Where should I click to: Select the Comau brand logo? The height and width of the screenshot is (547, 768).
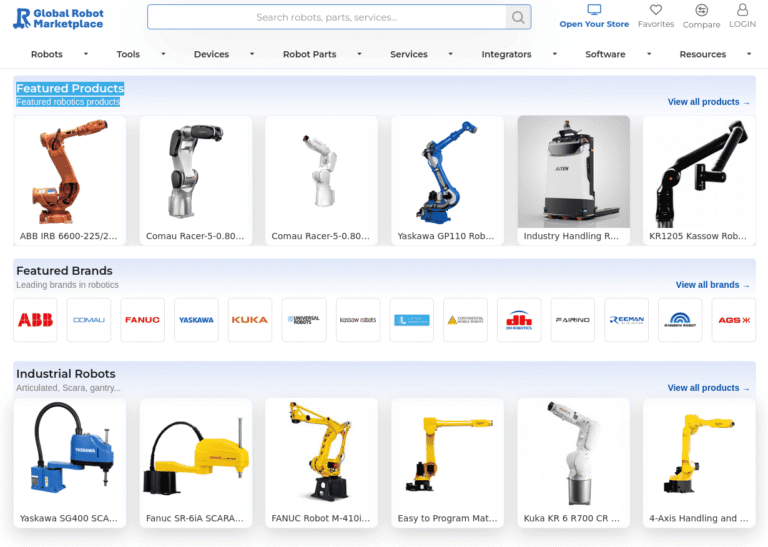pos(89,320)
